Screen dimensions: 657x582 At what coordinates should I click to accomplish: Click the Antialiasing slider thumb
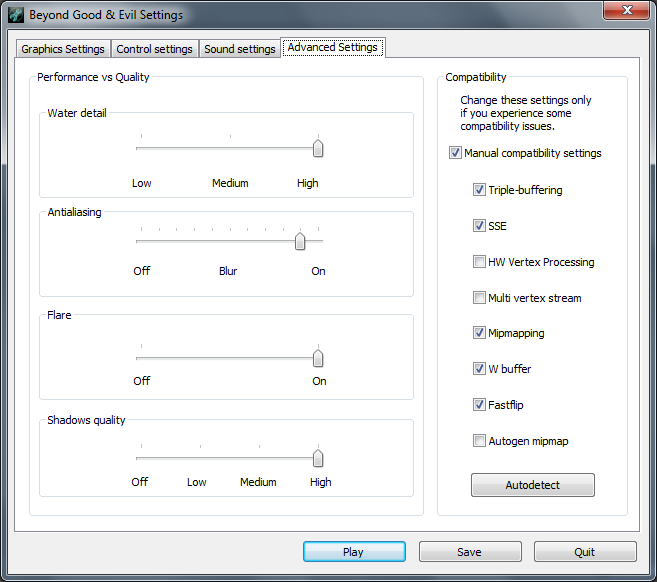click(300, 241)
